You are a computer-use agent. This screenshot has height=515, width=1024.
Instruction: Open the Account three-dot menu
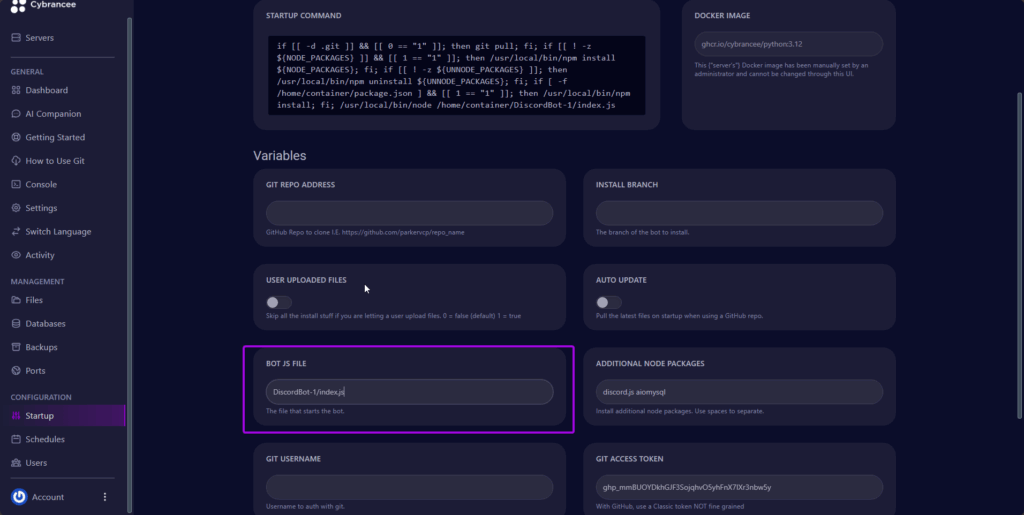pos(105,497)
